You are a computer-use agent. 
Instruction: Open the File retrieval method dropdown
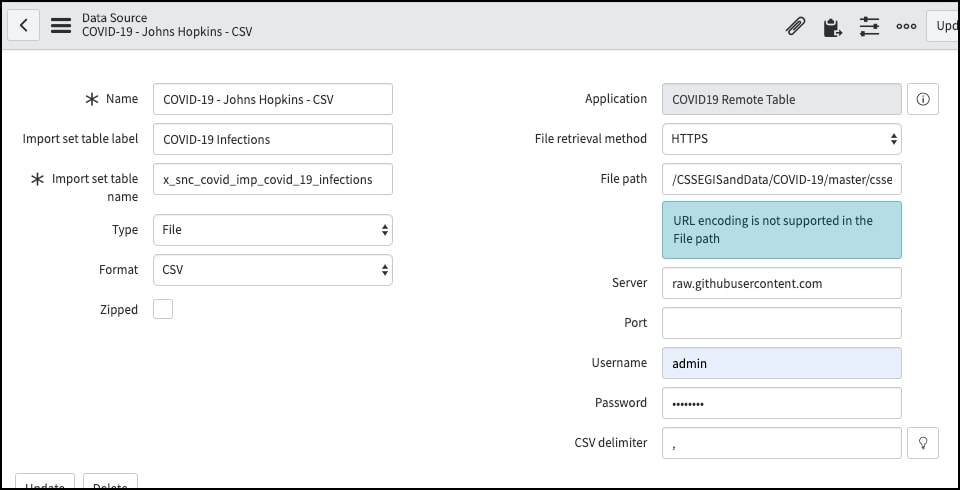coord(781,139)
